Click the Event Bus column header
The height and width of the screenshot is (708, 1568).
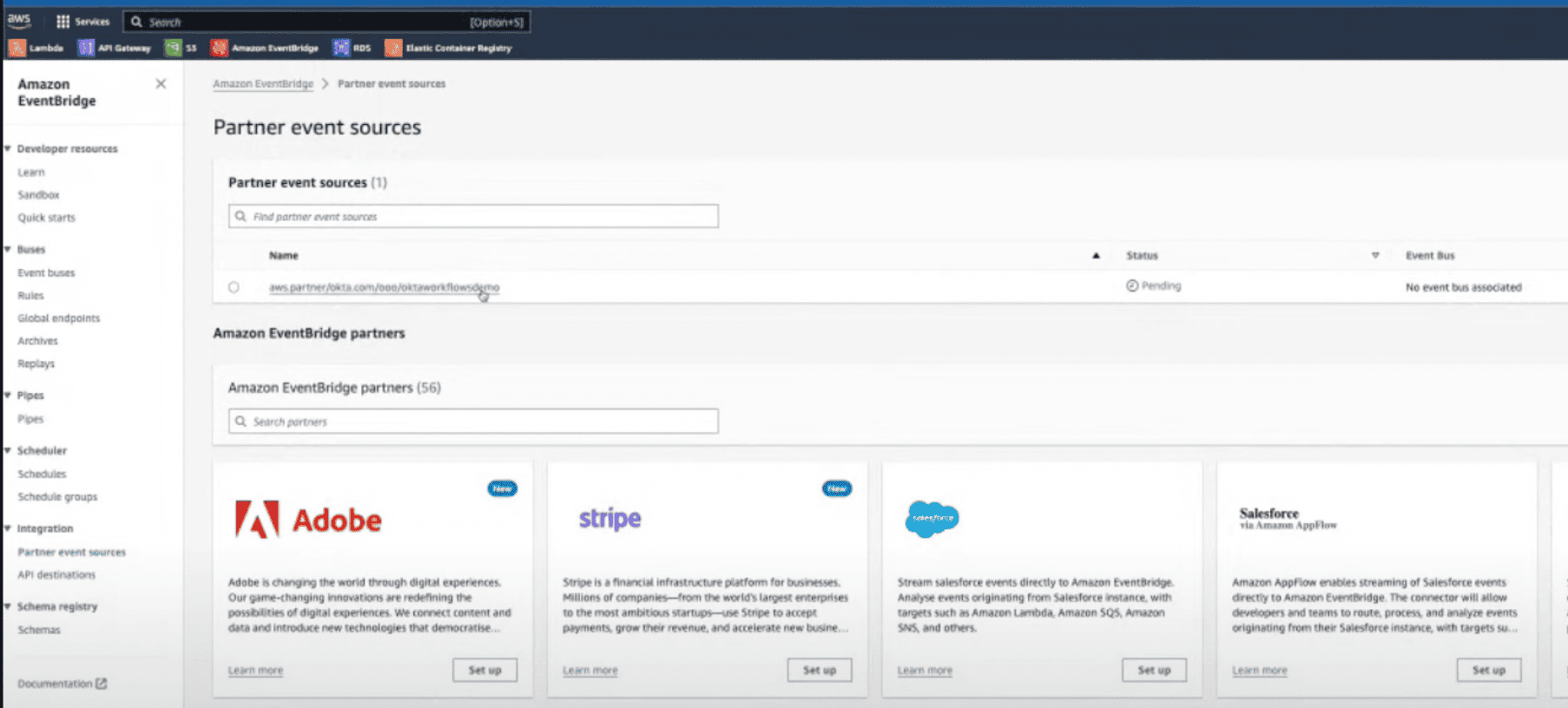point(1430,255)
